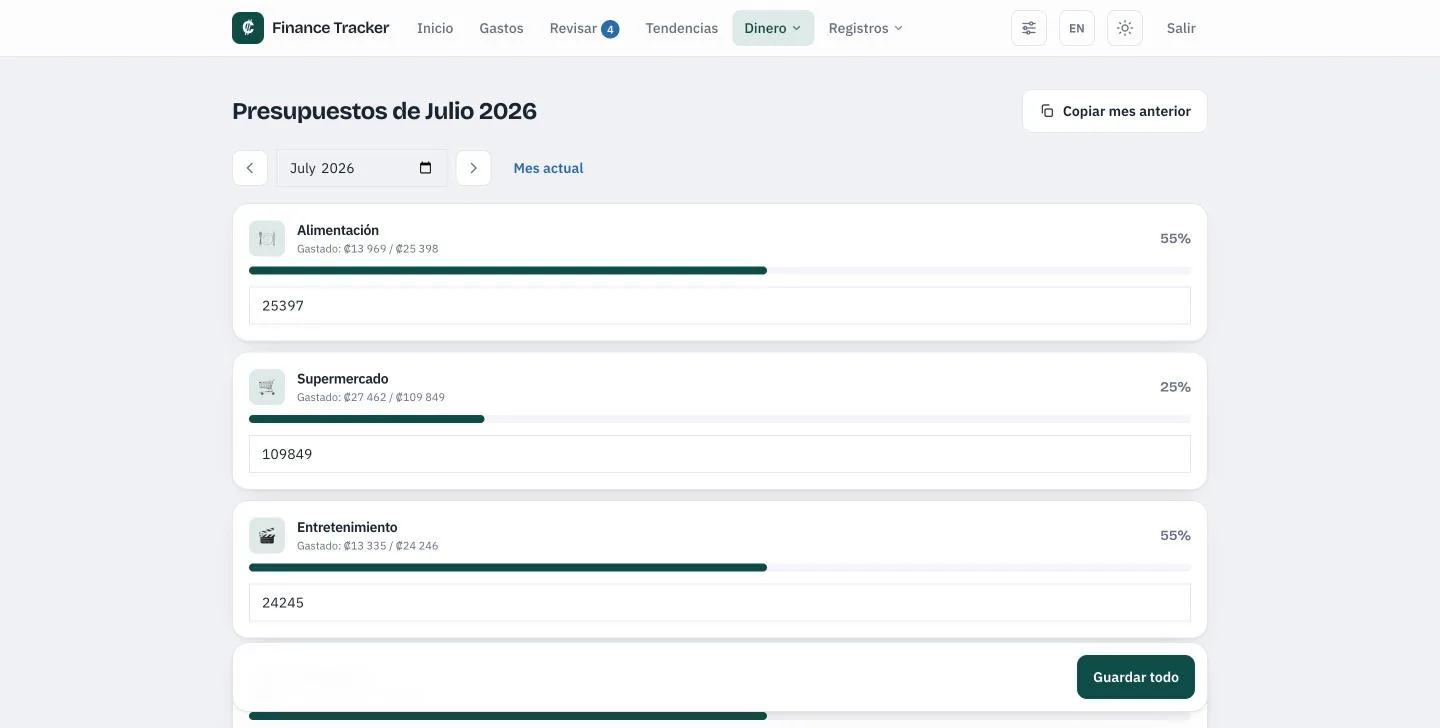Go to the next month arrow
Image resolution: width=1440 pixels, height=728 pixels.
point(474,168)
